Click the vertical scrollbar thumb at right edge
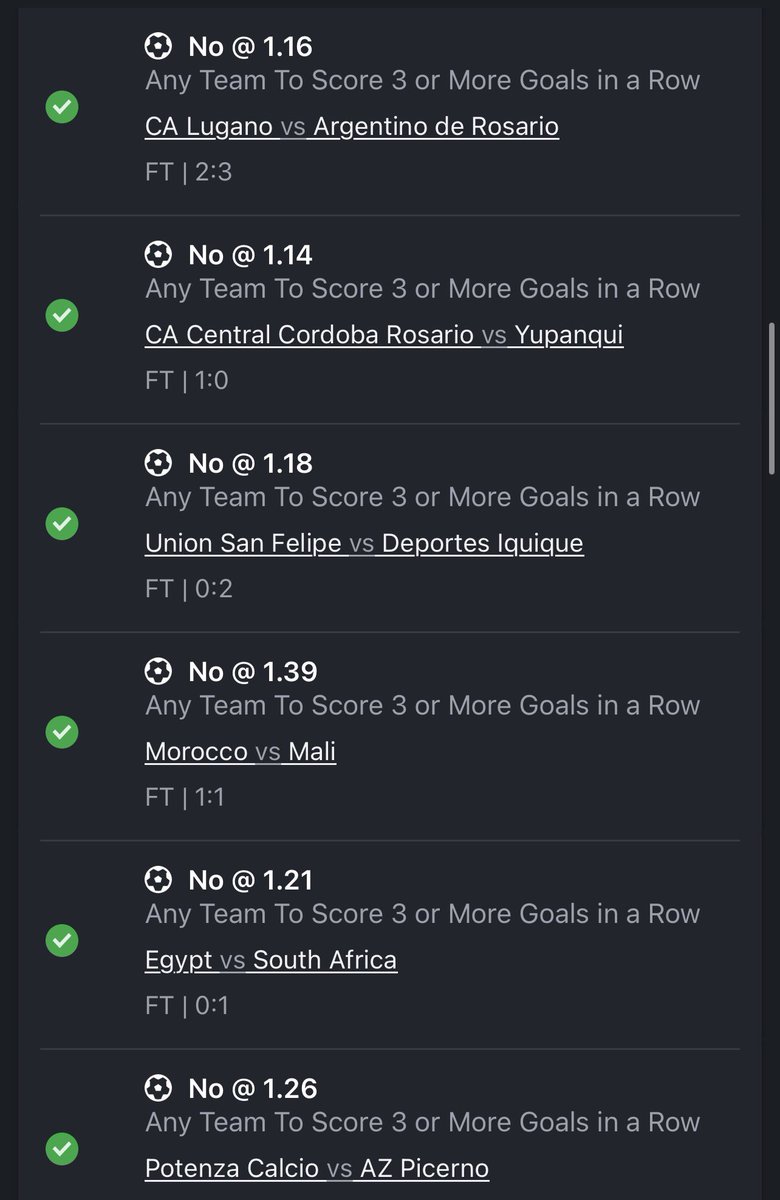 point(771,398)
